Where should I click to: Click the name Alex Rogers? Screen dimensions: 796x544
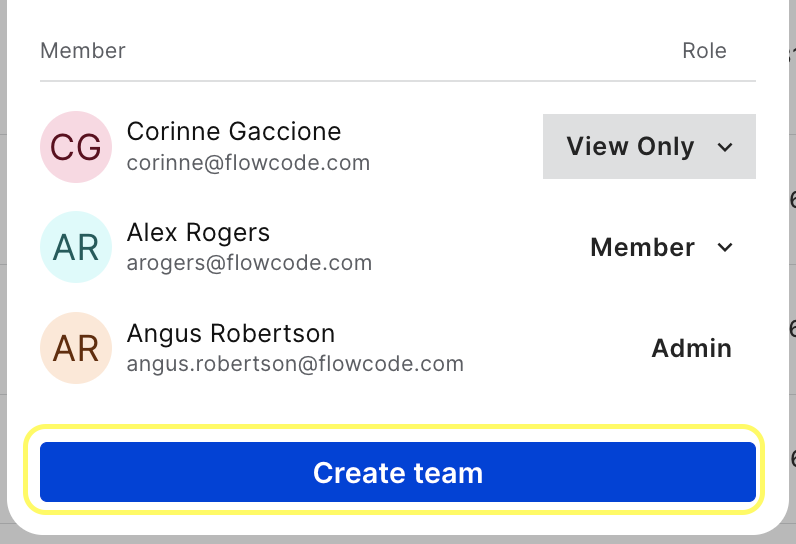(x=198, y=232)
